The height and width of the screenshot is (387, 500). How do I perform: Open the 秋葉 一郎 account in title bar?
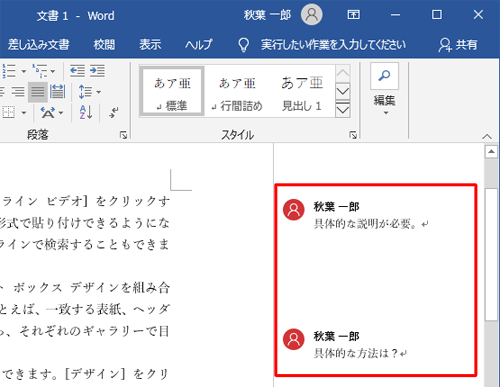[x=267, y=15]
